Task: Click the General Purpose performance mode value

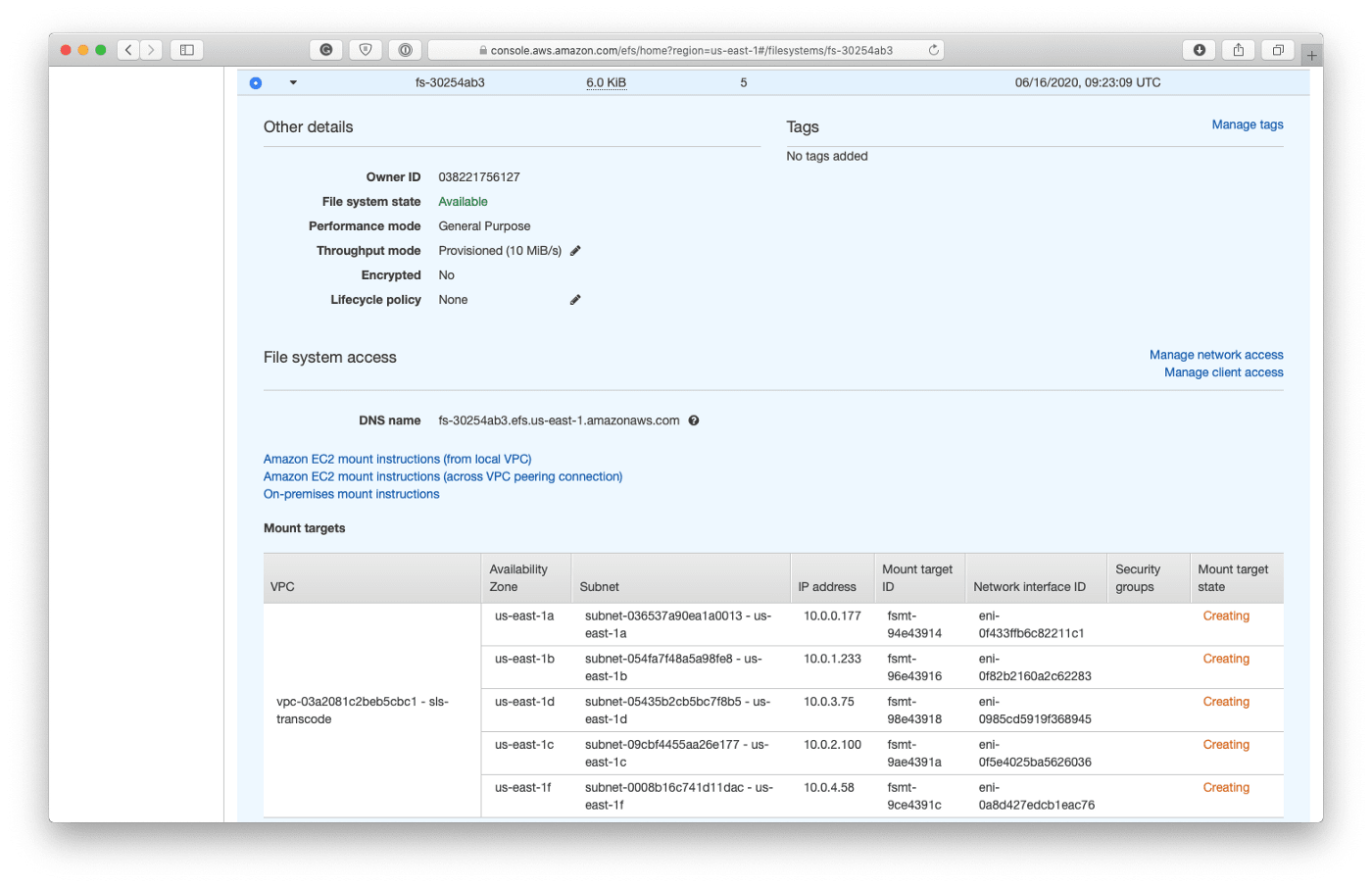Action: pos(484,226)
